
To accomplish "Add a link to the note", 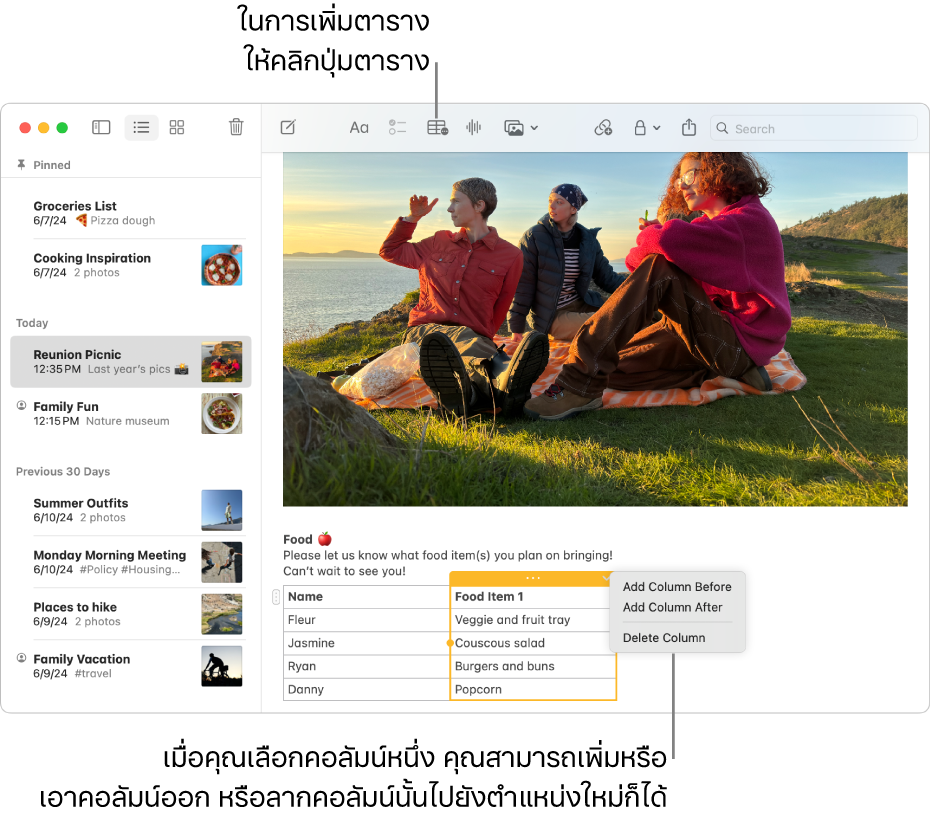I will click(603, 128).
